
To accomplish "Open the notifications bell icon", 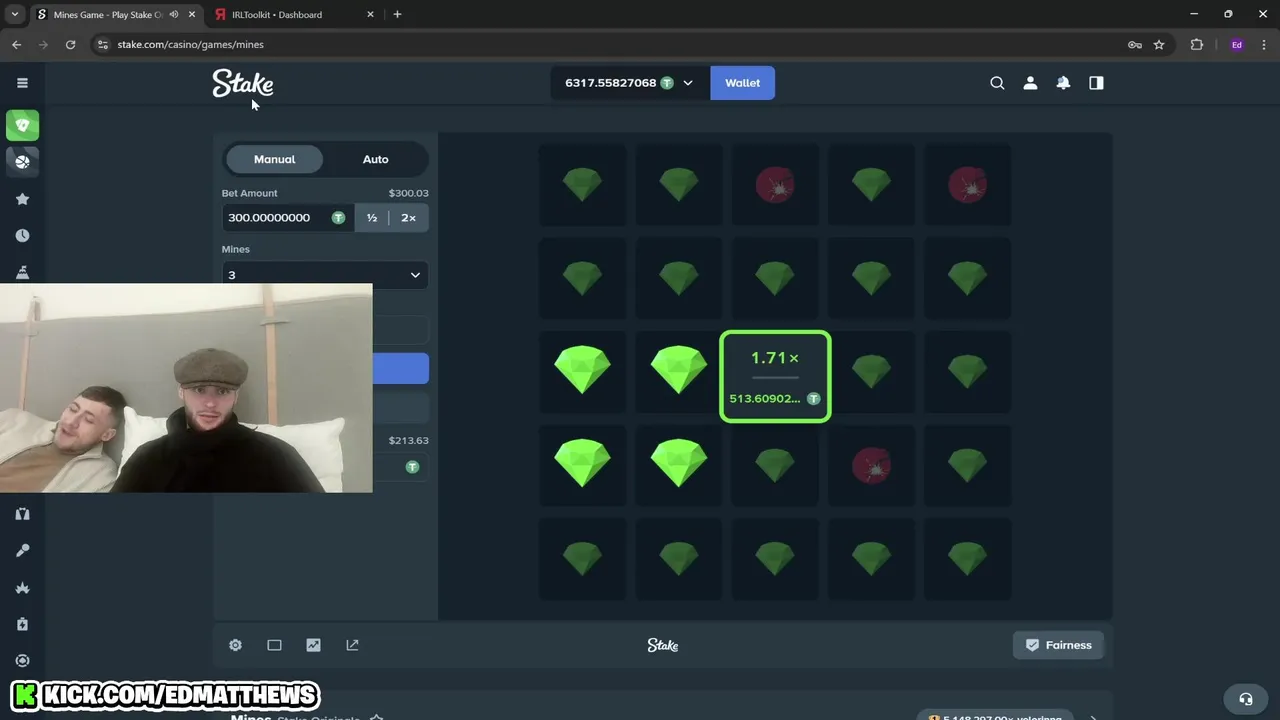I will [1063, 83].
